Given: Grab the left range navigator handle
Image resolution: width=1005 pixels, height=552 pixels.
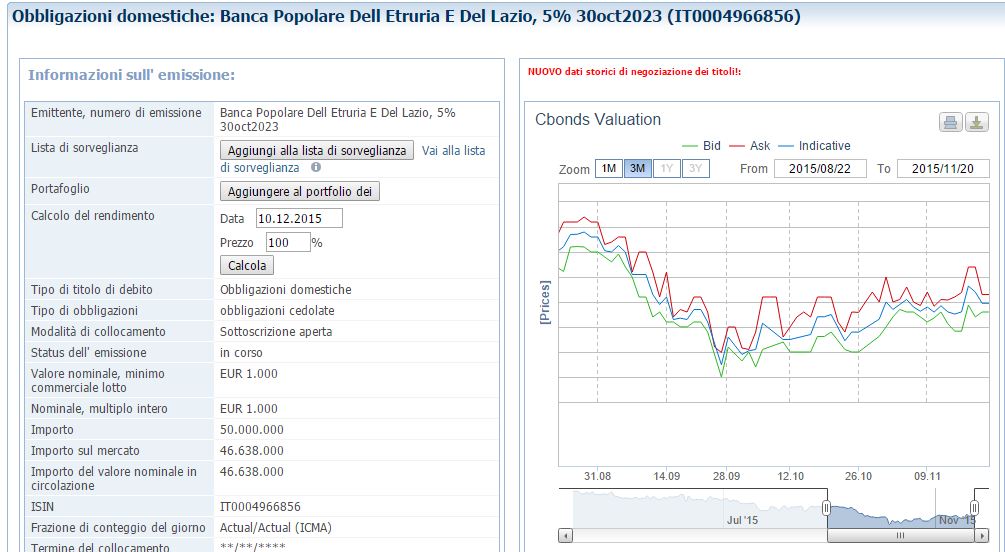Looking at the screenshot, I should pos(826,508).
